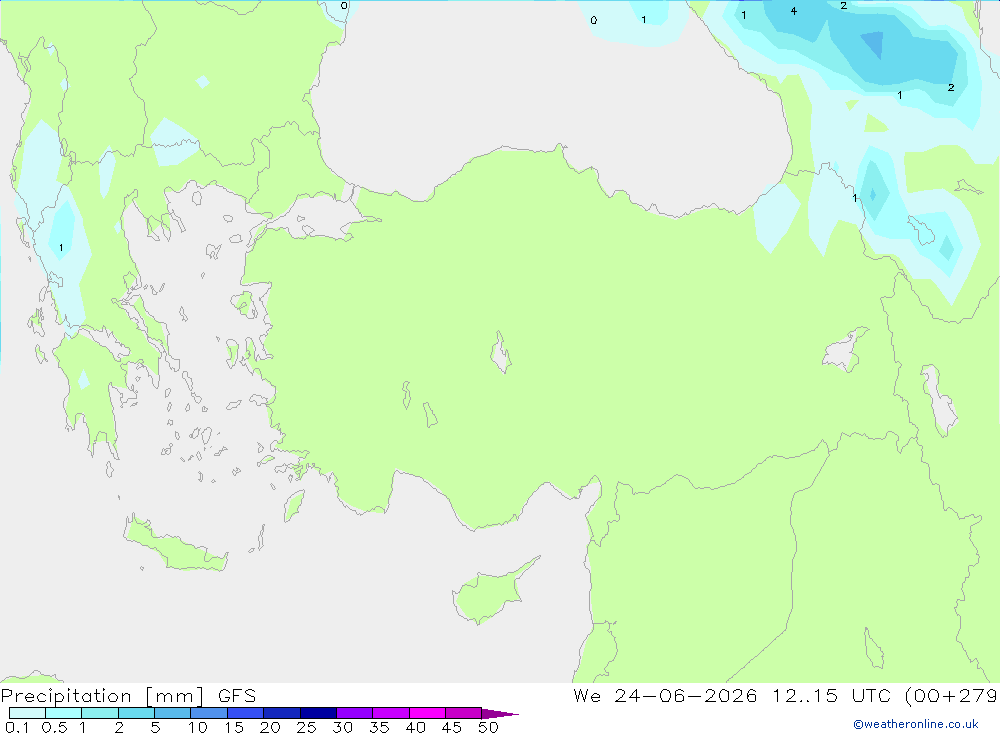Select the 0.5 to 1 mm legend swatch
This screenshot has width=1000, height=733.
coord(63,713)
